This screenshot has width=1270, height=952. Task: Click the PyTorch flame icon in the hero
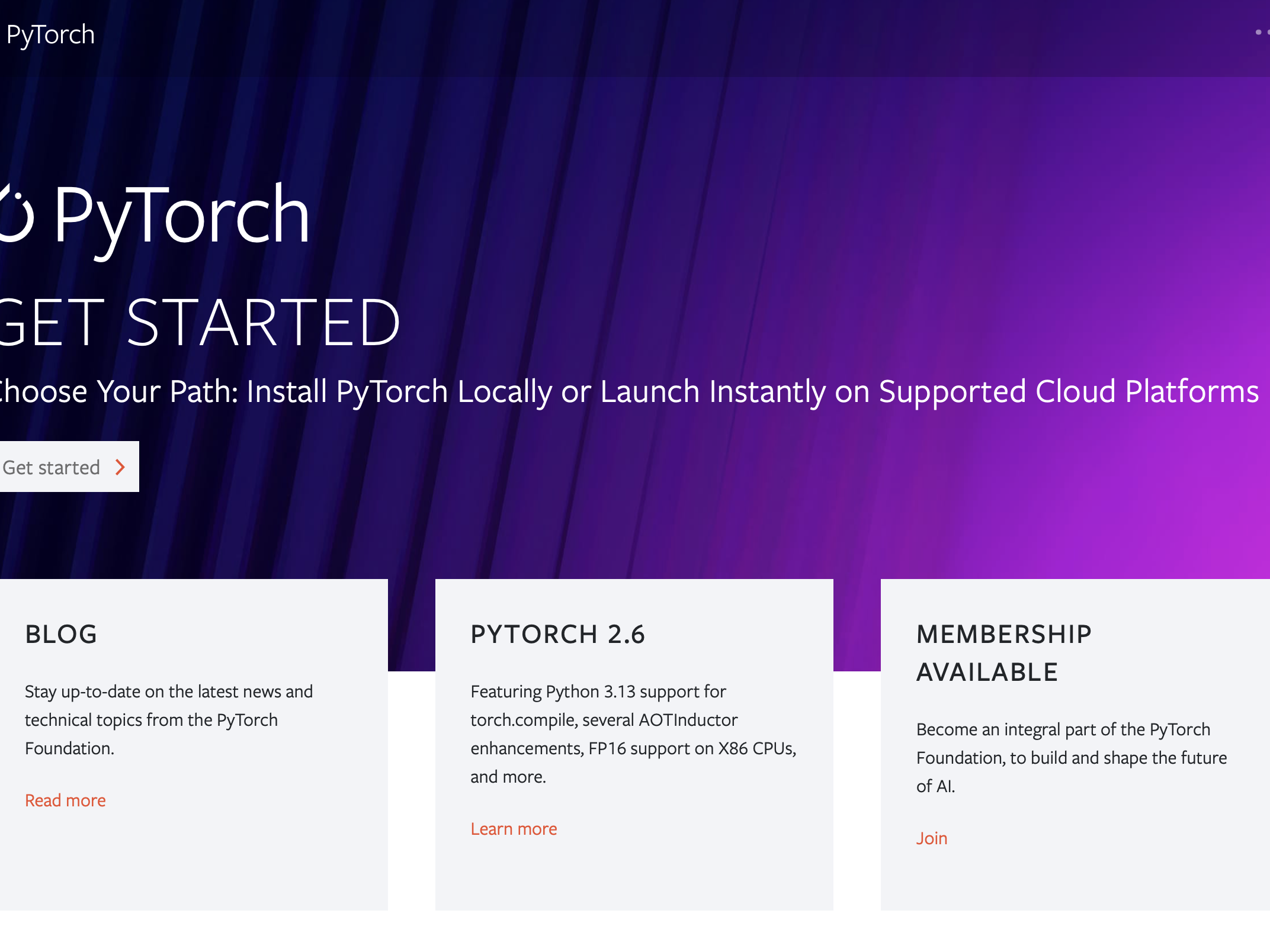pyautogui.click(x=16, y=213)
